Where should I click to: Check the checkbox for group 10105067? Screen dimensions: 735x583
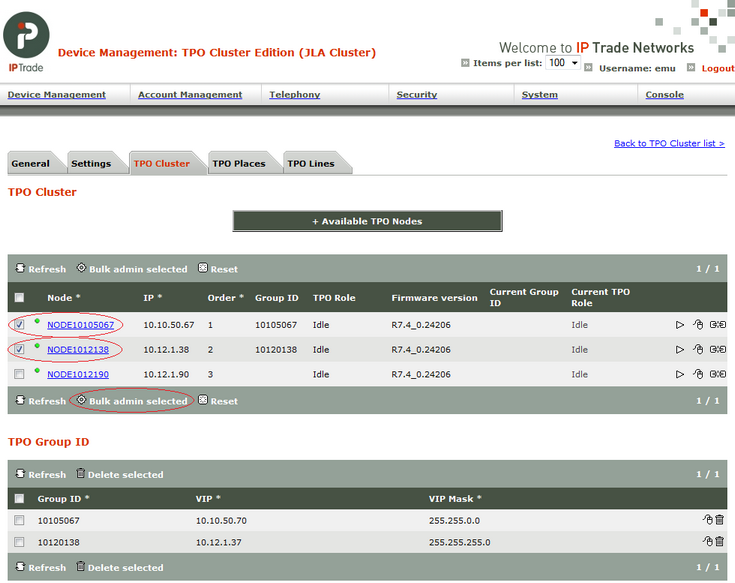[x=19, y=520]
